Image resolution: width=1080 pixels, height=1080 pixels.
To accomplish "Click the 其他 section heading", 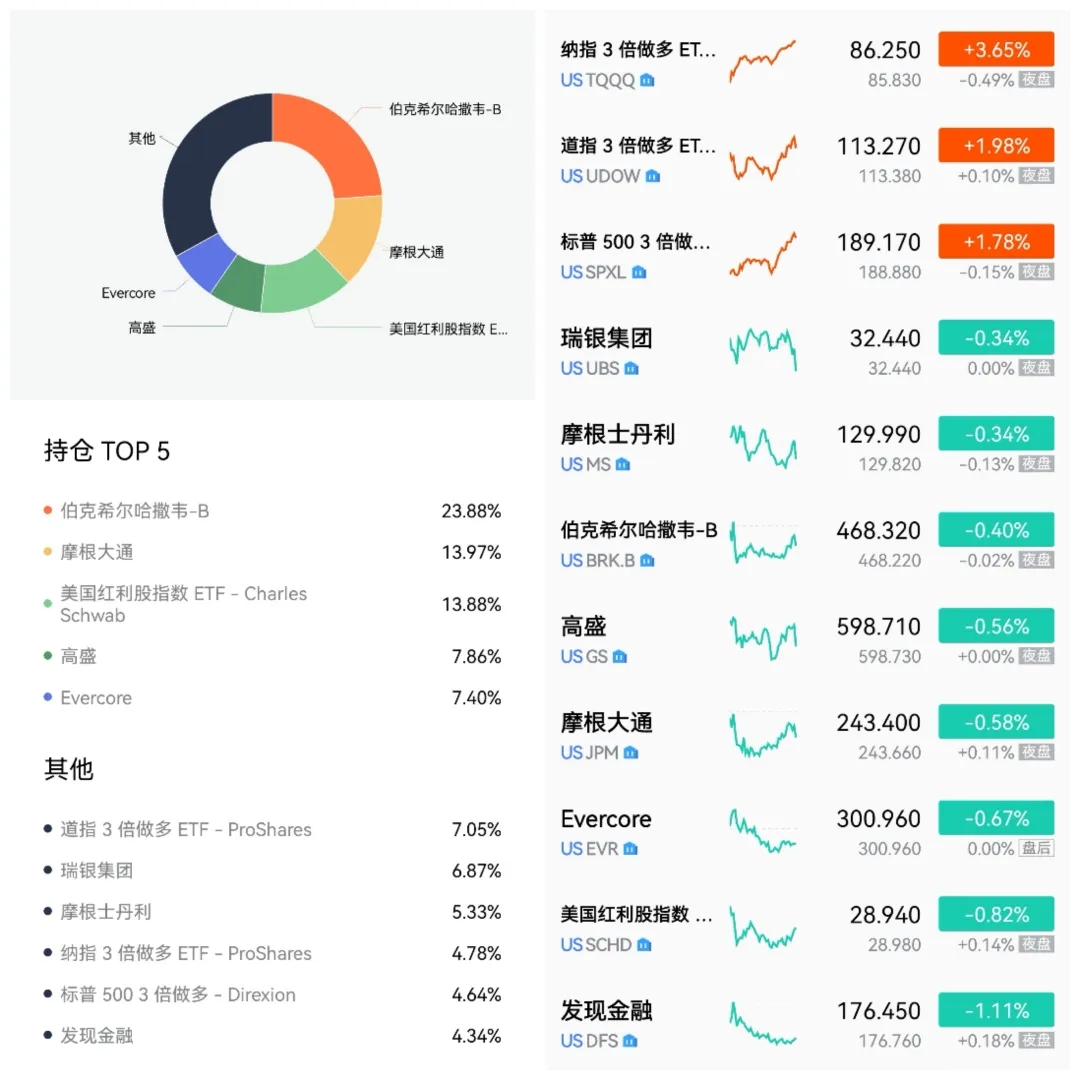I will (68, 769).
